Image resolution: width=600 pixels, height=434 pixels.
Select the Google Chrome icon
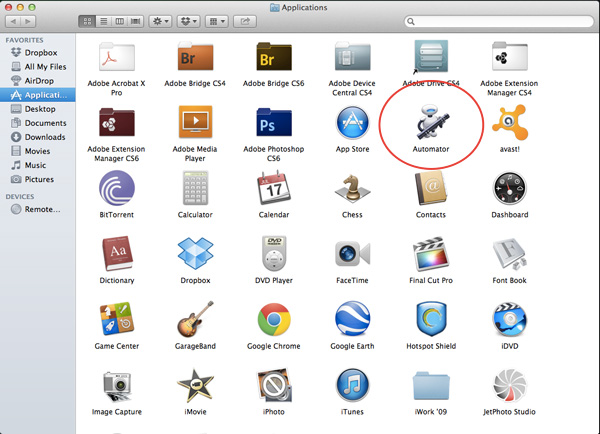pos(274,319)
